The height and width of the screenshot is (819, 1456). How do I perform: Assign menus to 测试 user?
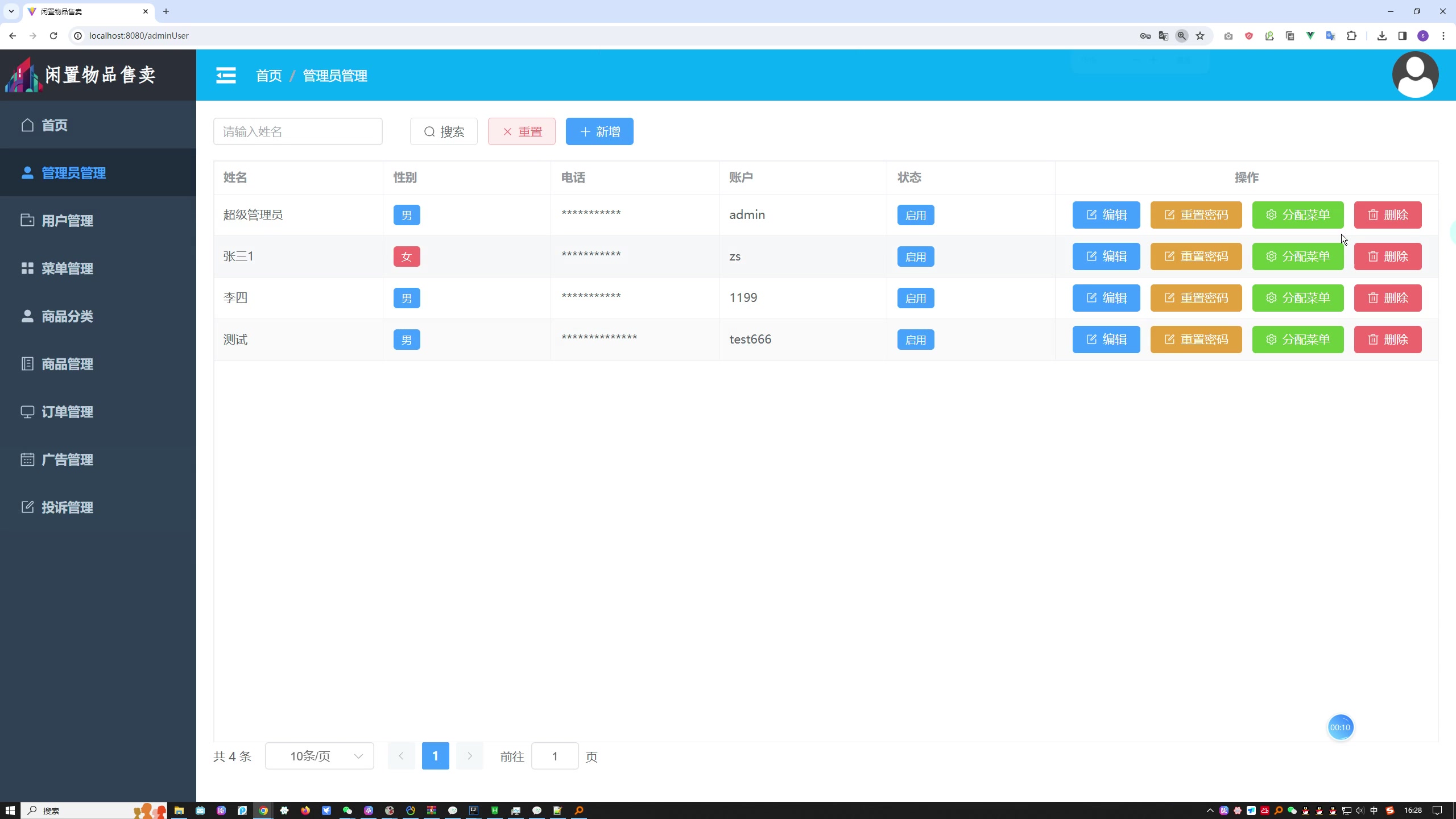tap(1298, 340)
